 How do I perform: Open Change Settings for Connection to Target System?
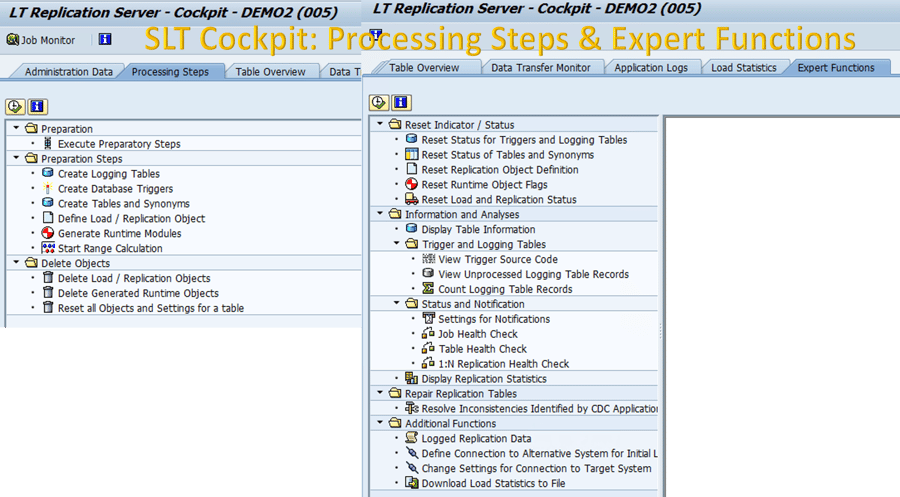537,468
